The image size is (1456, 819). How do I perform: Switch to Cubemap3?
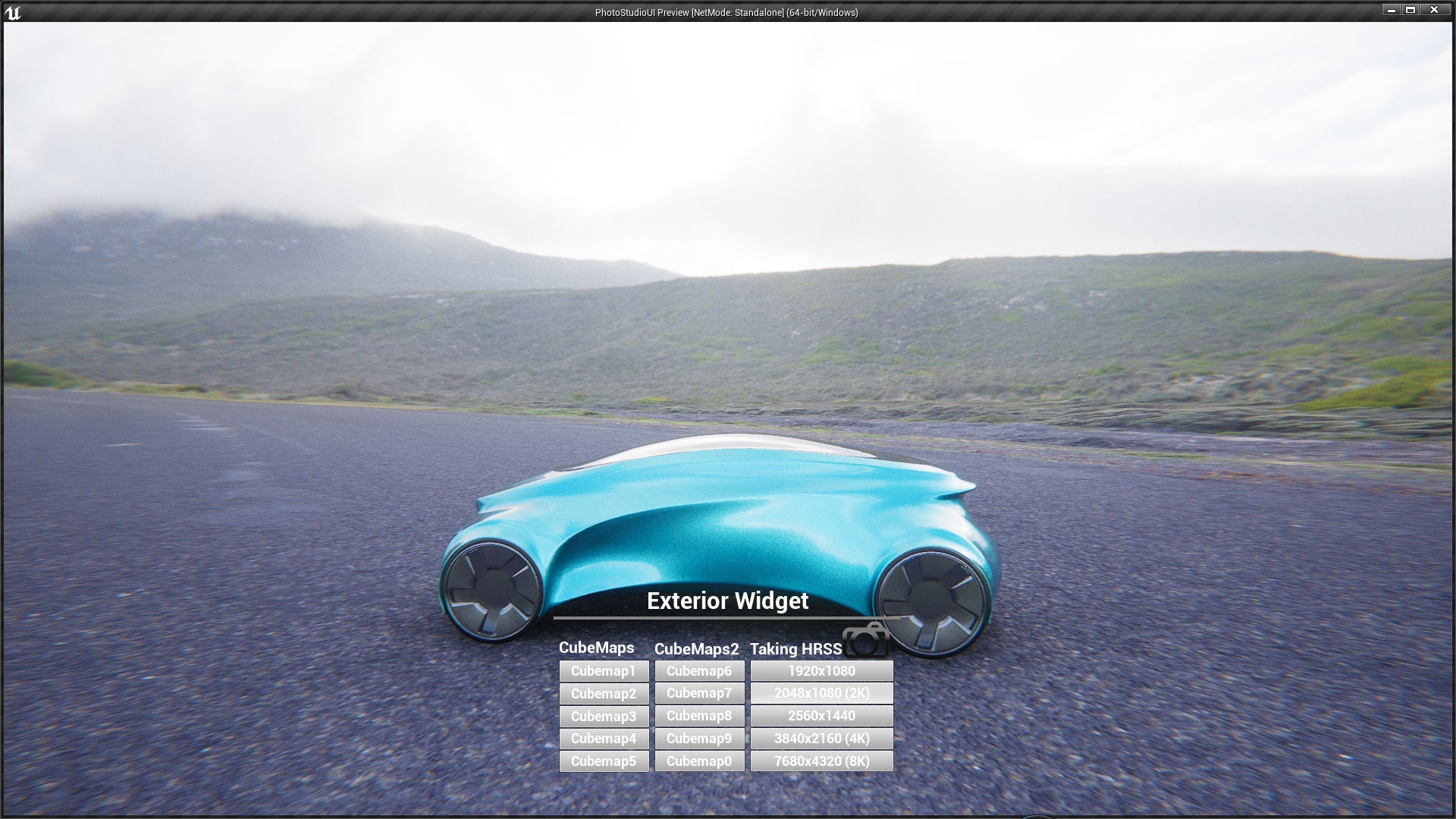(x=604, y=717)
